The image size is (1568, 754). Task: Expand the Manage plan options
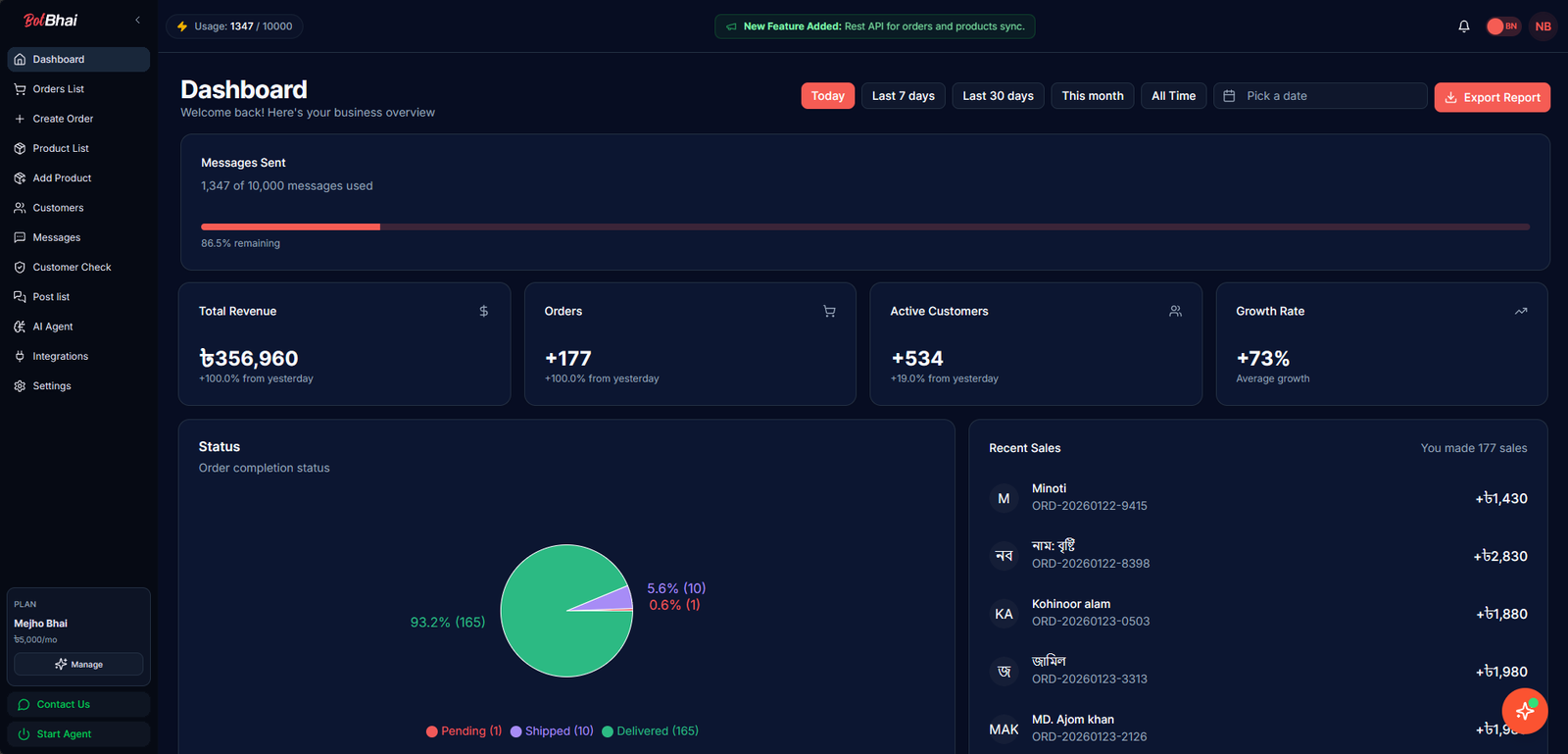pos(78,665)
